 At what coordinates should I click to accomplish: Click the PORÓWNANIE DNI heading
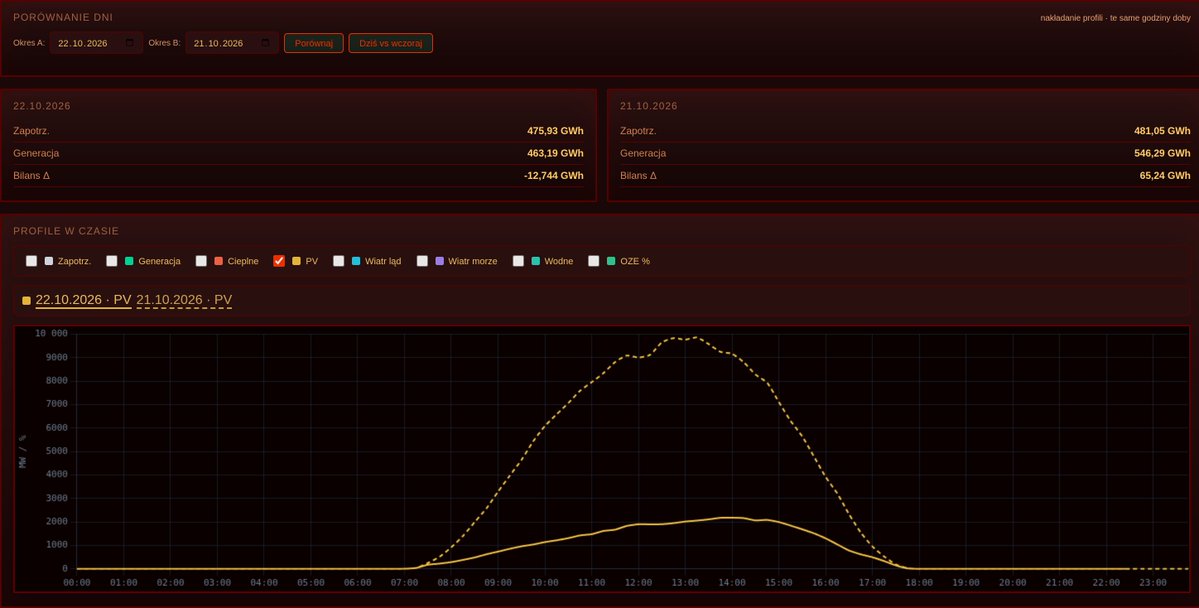[x=63, y=17]
